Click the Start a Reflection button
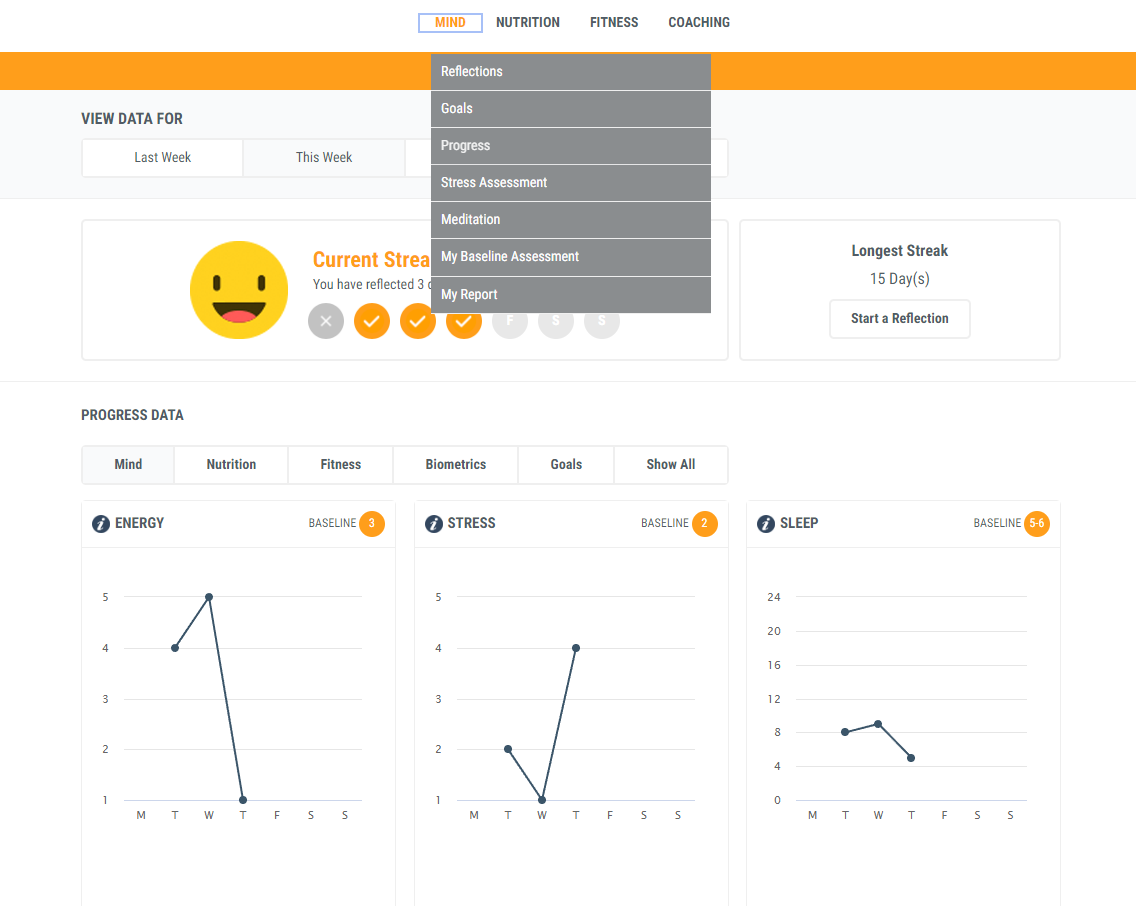This screenshot has height=906, width=1136. tap(899, 319)
